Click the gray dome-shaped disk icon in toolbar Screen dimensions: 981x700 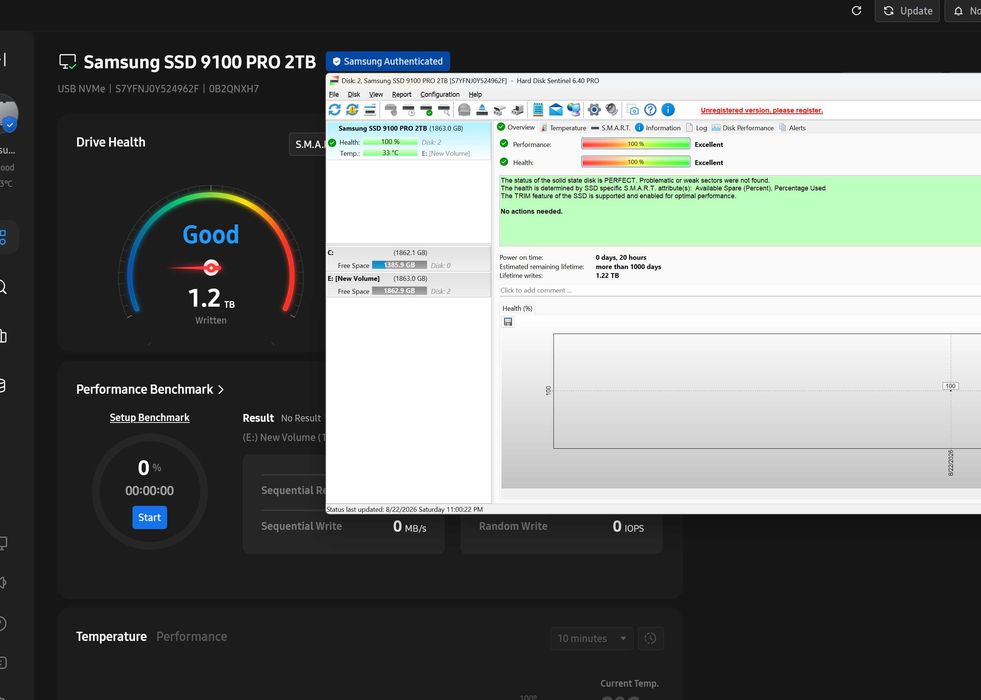click(464, 109)
